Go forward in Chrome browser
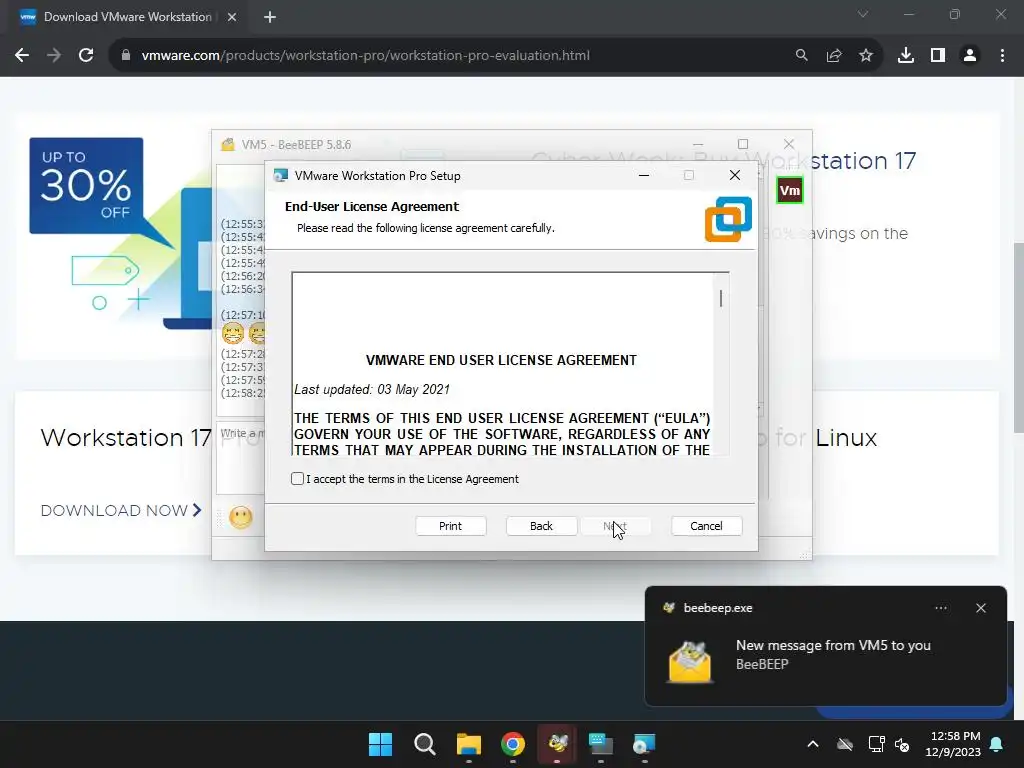This screenshot has height=768, width=1024. coord(54,56)
